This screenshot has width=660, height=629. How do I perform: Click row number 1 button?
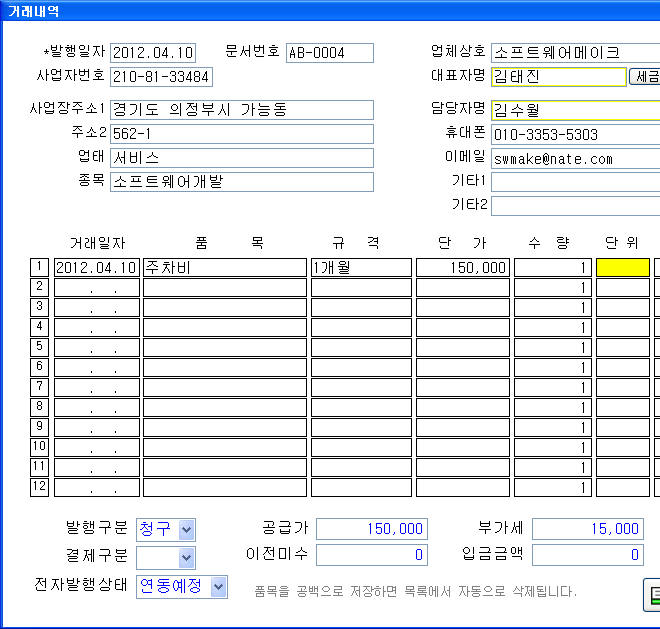point(40,268)
